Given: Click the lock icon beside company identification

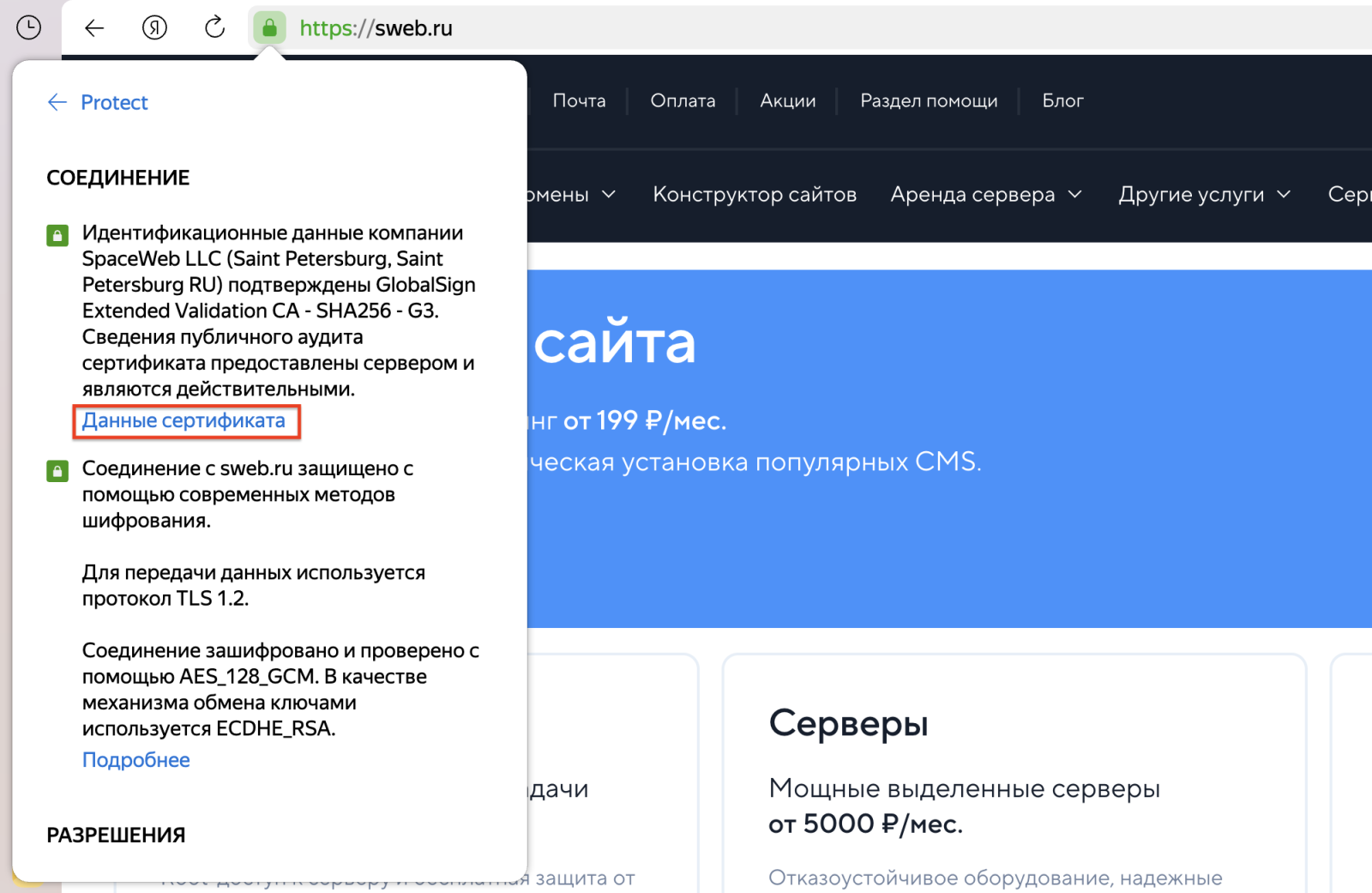Looking at the screenshot, I should click(x=57, y=235).
